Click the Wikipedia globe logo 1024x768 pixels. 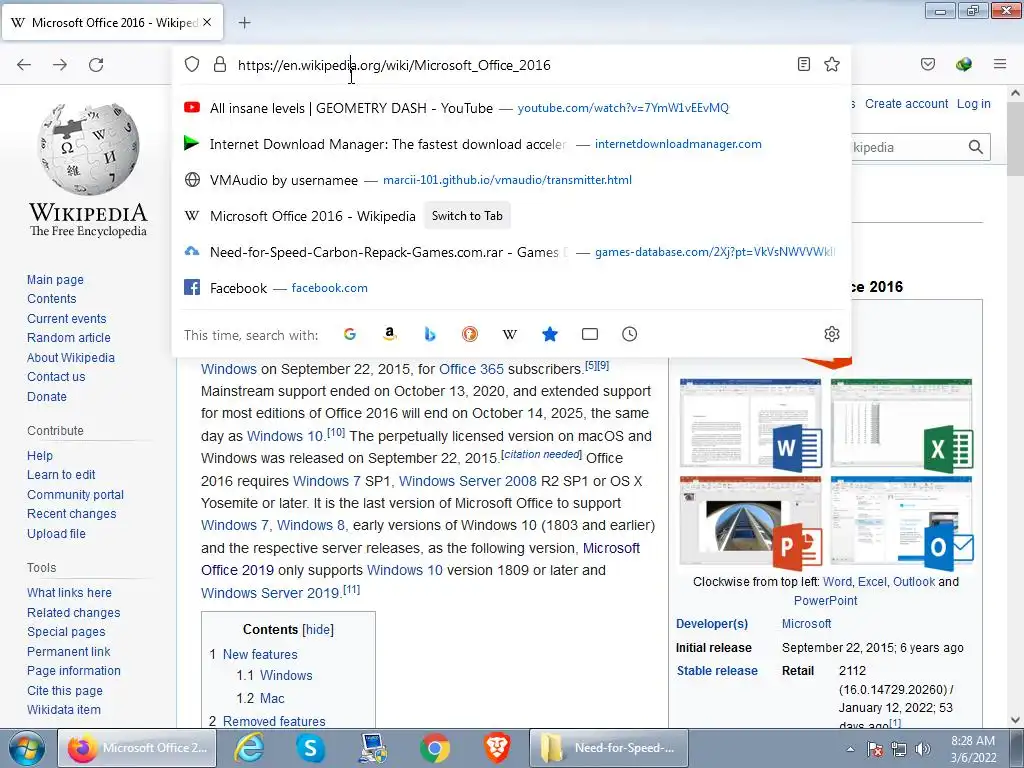tap(88, 149)
